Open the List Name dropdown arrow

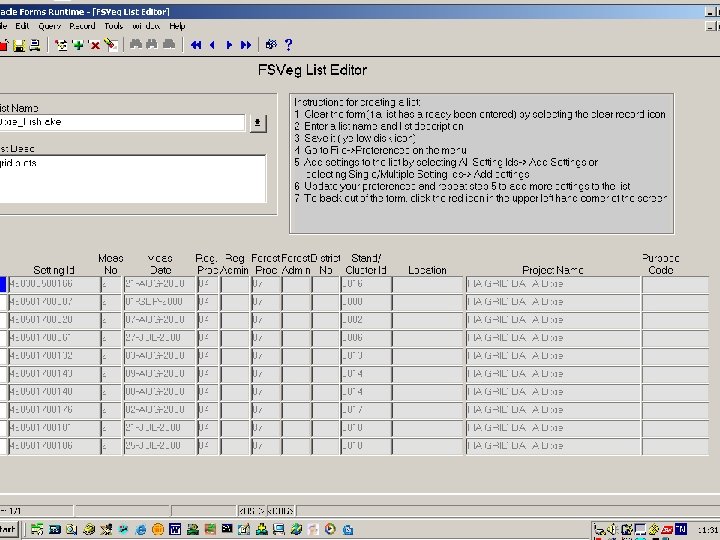tap(258, 123)
